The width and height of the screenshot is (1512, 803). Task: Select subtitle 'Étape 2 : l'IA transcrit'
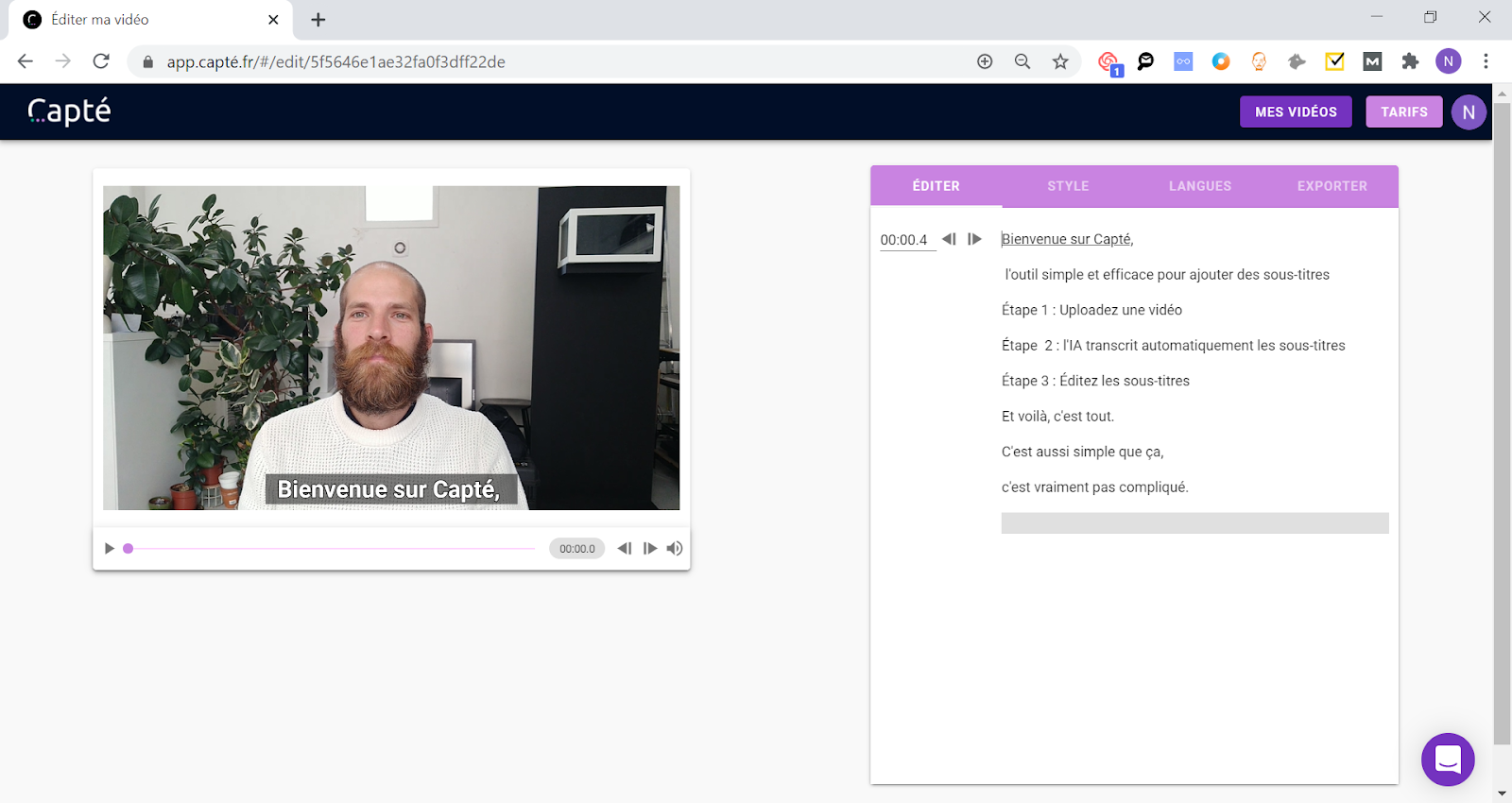point(1174,346)
